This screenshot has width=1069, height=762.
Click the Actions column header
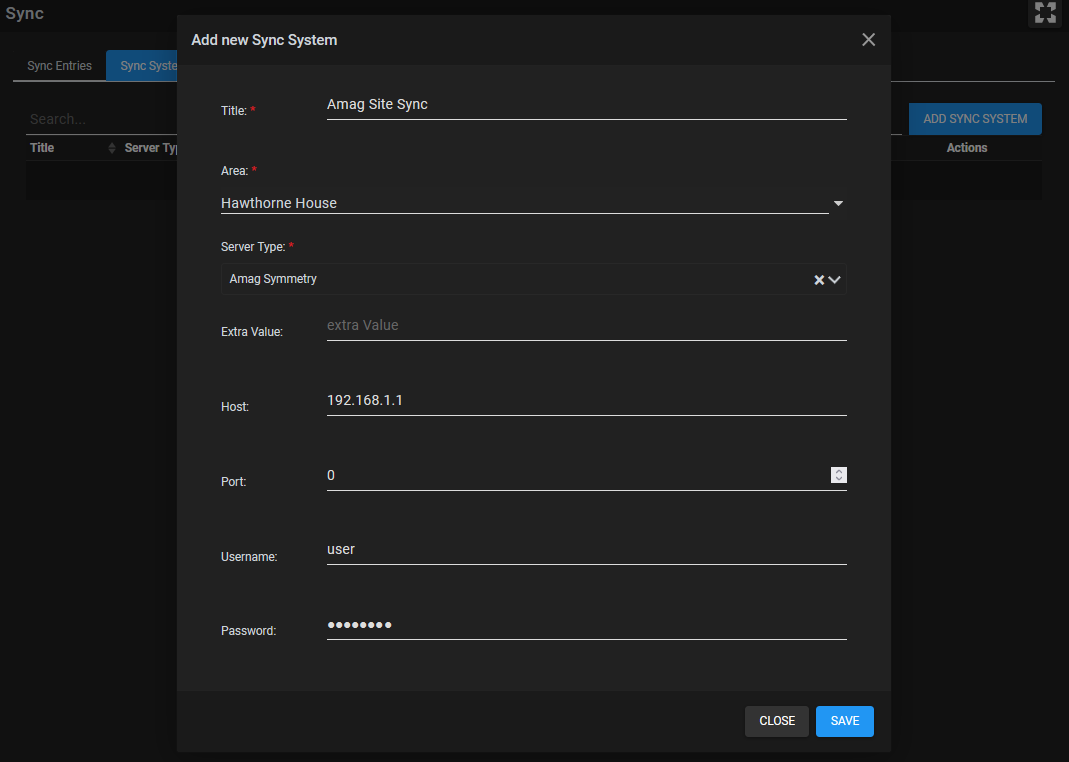point(967,148)
